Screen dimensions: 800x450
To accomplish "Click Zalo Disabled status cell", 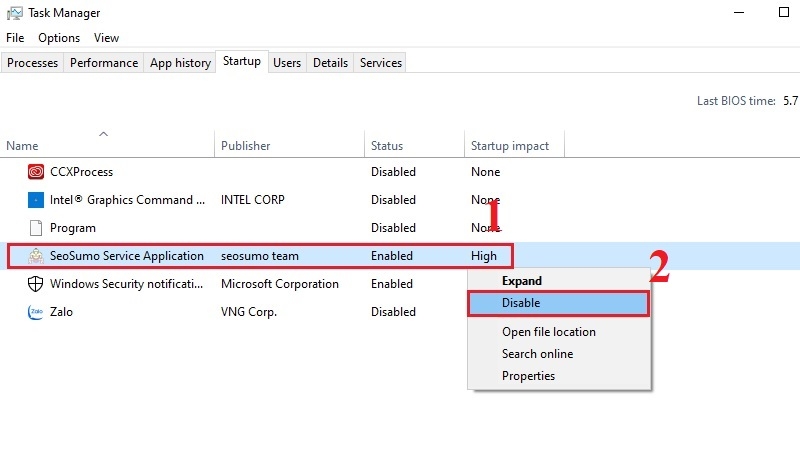I will [393, 312].
